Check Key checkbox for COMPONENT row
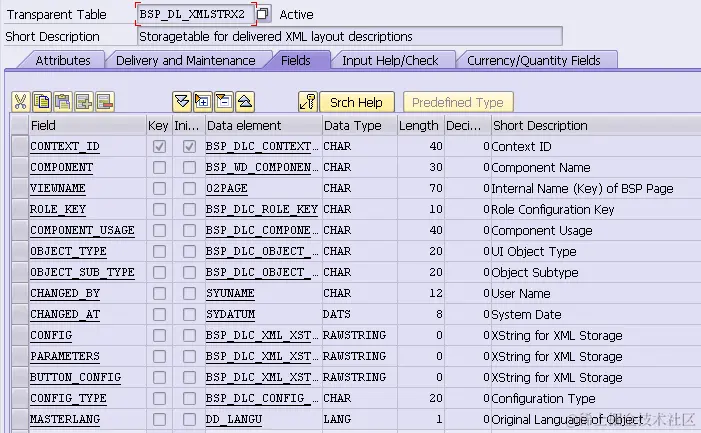This screenshot has height=433, width=701. 159,168
